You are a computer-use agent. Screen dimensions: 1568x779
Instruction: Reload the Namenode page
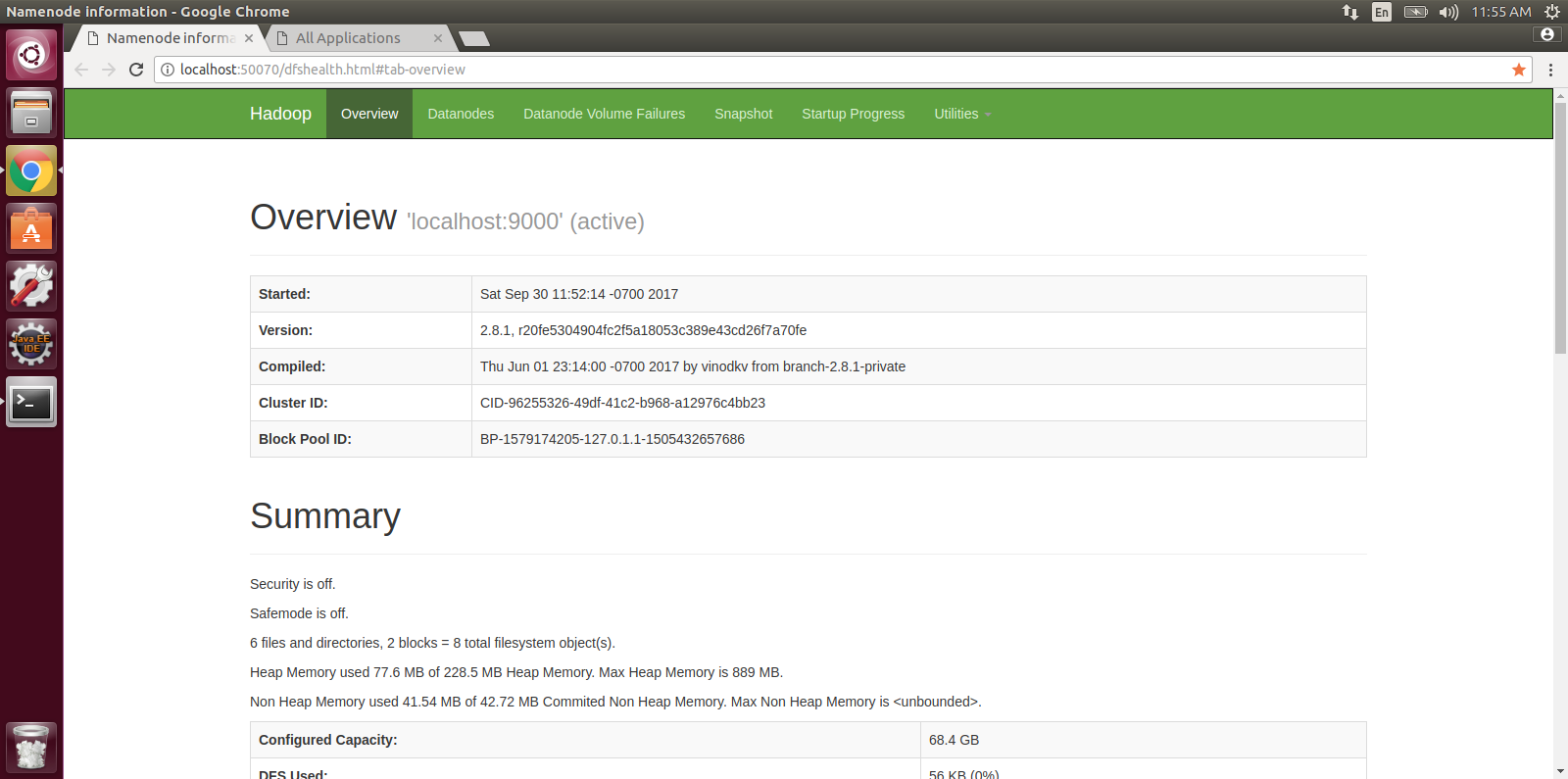(136, 70)
